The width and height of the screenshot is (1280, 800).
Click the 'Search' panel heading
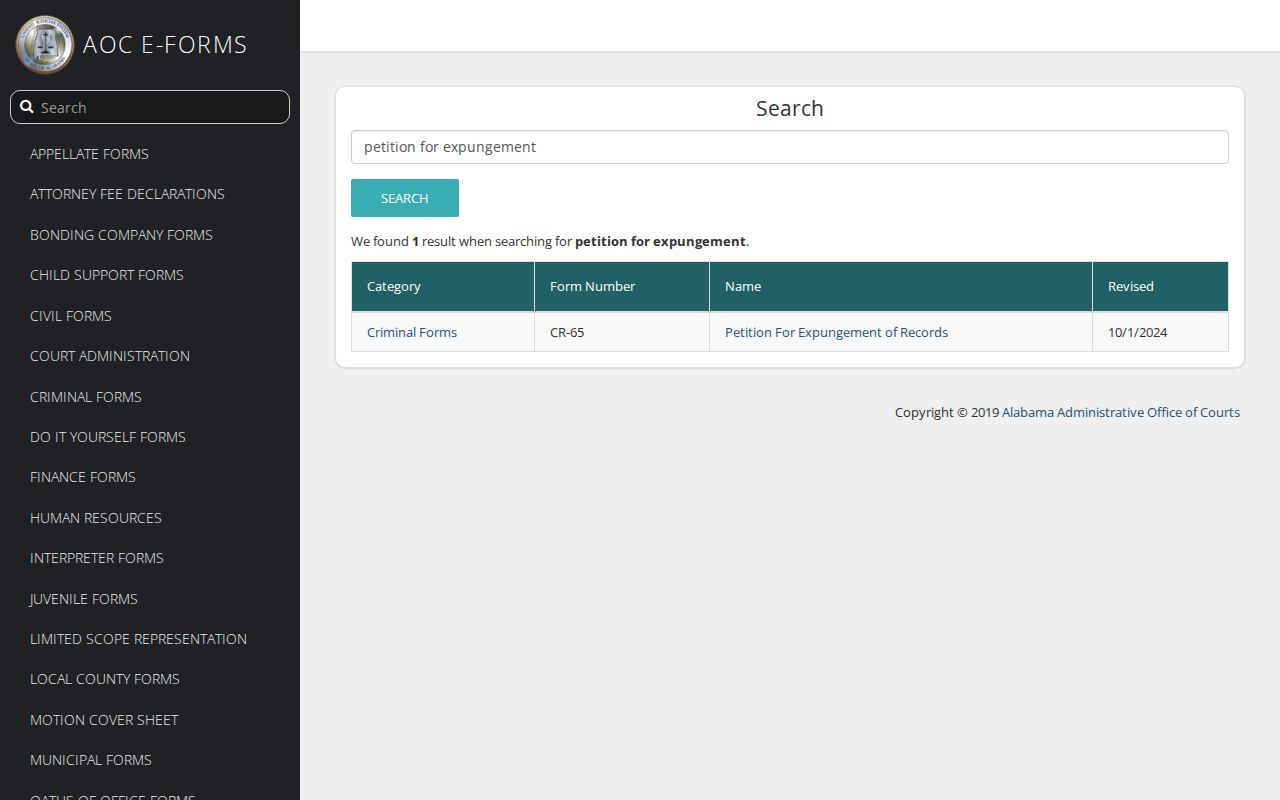[790, 108]
